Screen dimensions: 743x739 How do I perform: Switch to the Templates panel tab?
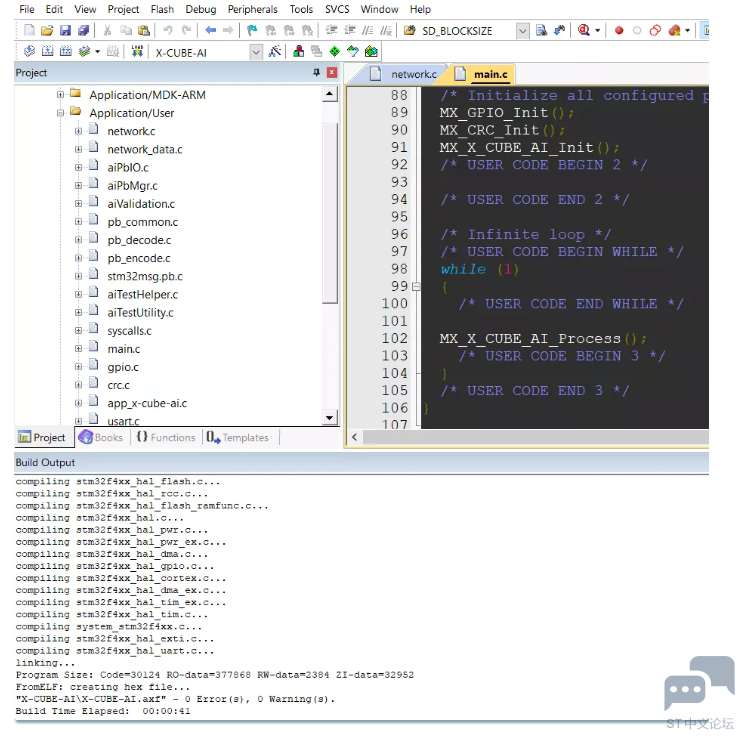[238, 437]
